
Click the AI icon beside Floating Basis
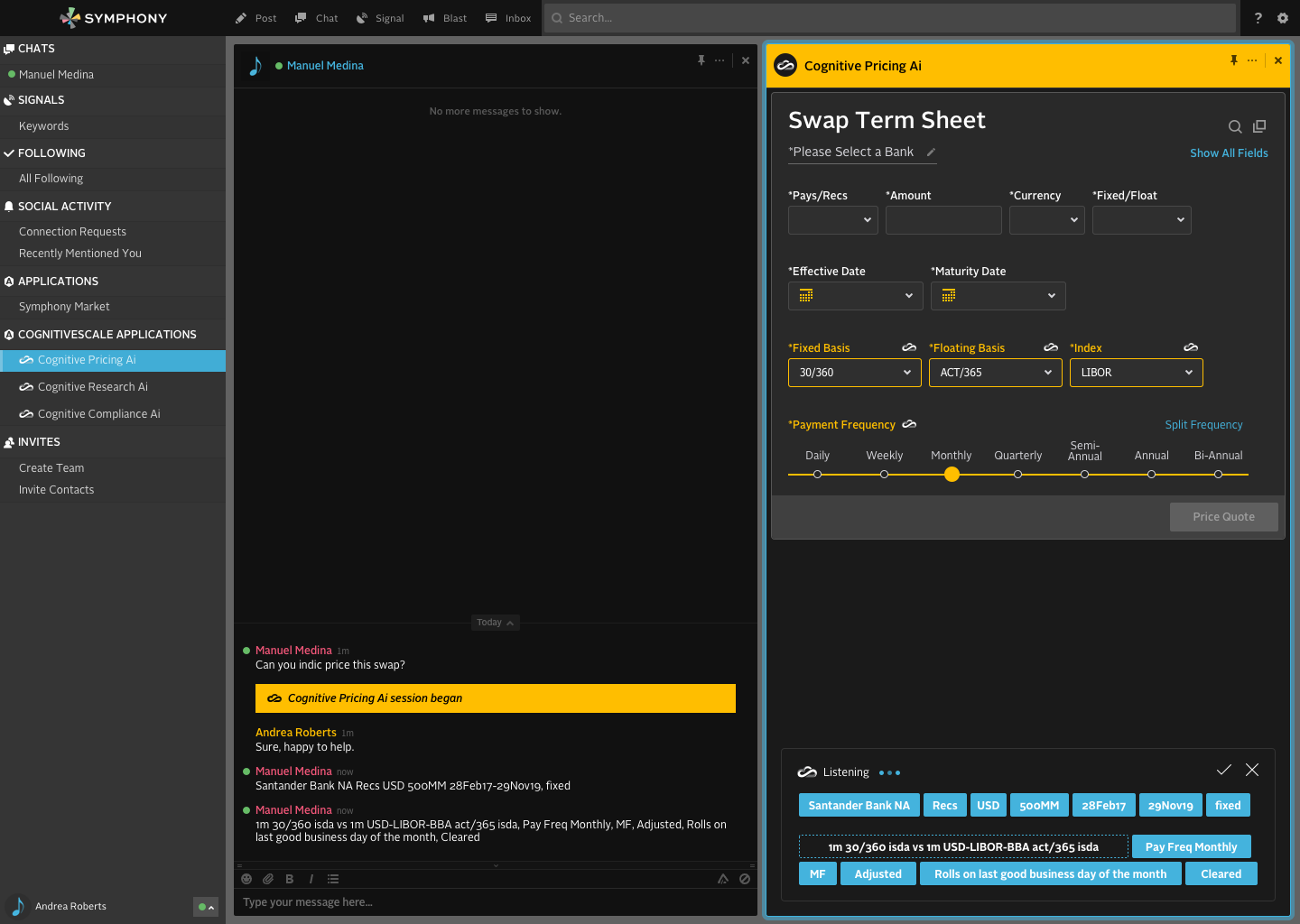click(1051, 347)
